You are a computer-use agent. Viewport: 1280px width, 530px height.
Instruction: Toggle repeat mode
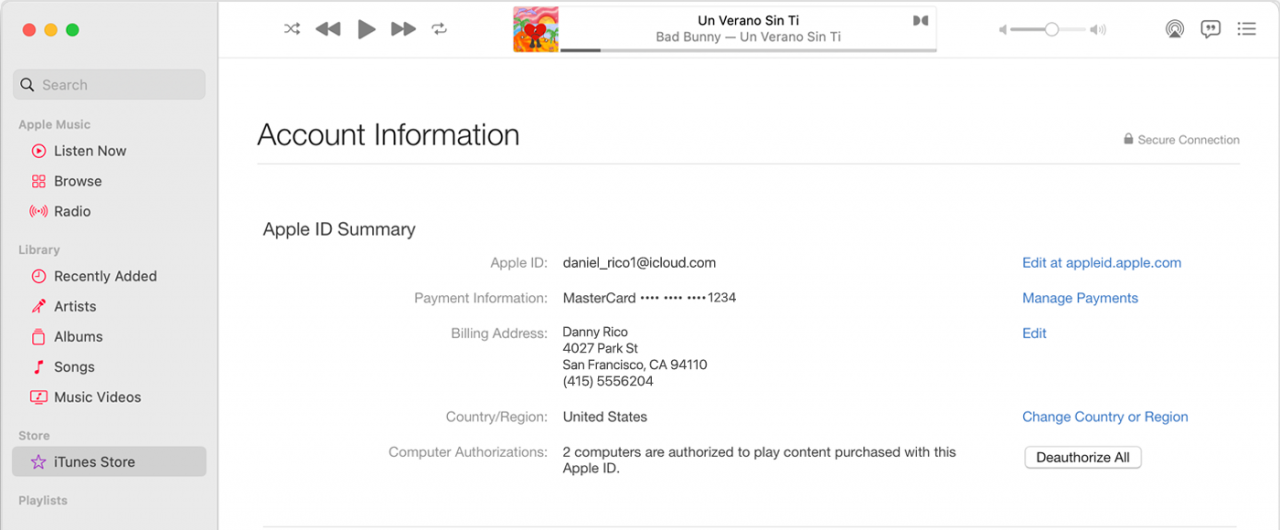(x=439, y=29)
